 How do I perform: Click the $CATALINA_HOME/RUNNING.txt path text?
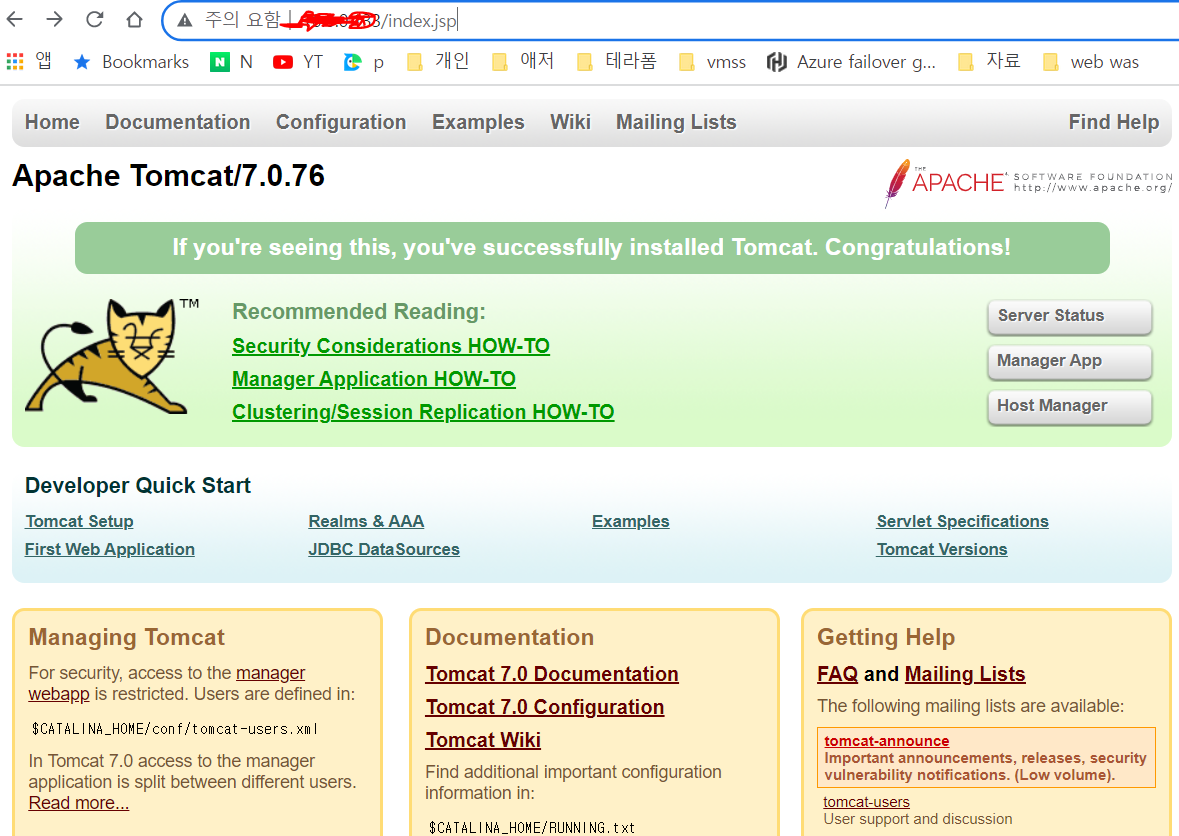[532, 827]
